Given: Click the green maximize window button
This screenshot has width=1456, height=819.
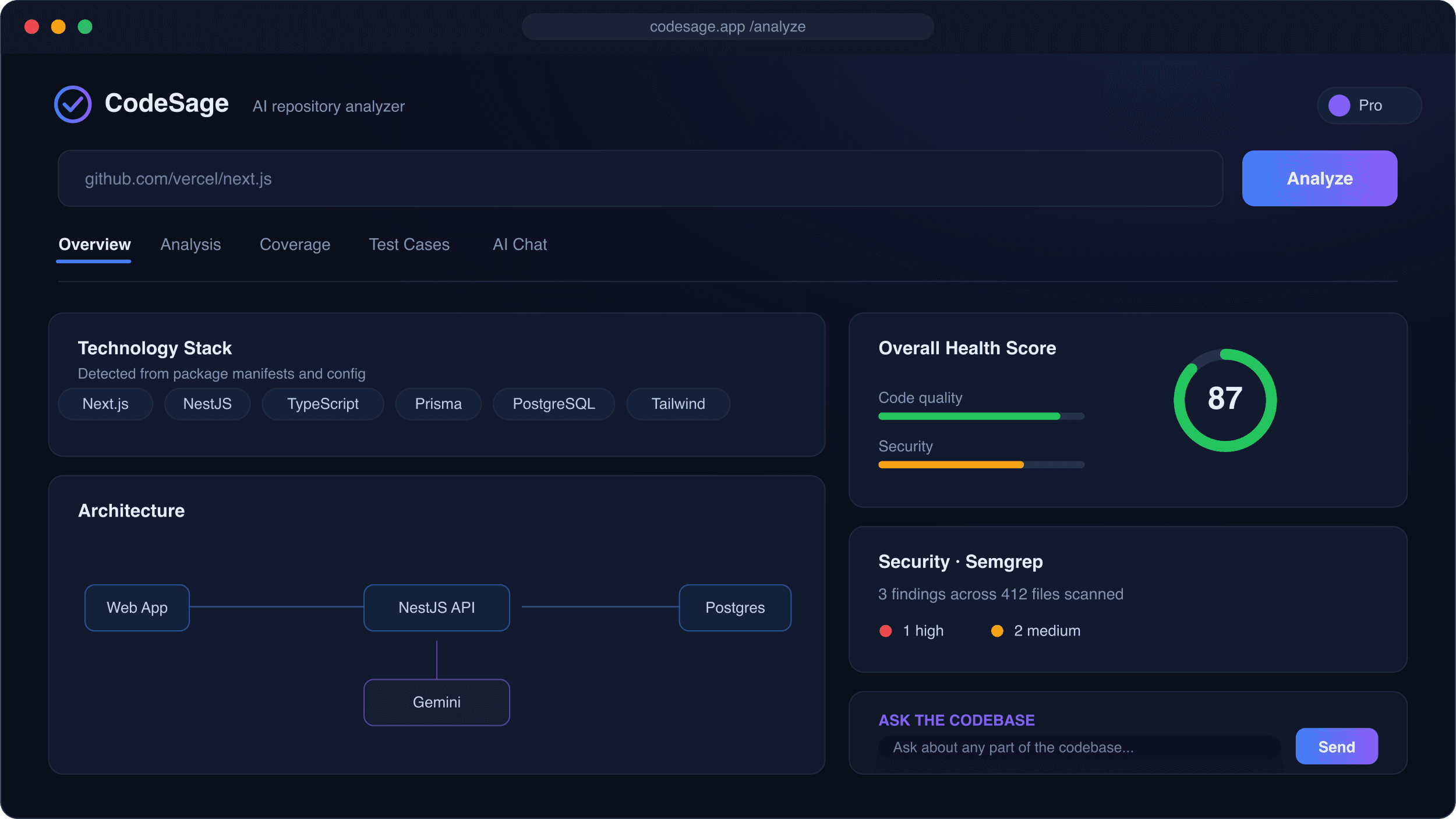Looking at the screenshot, I should (85, 27).
